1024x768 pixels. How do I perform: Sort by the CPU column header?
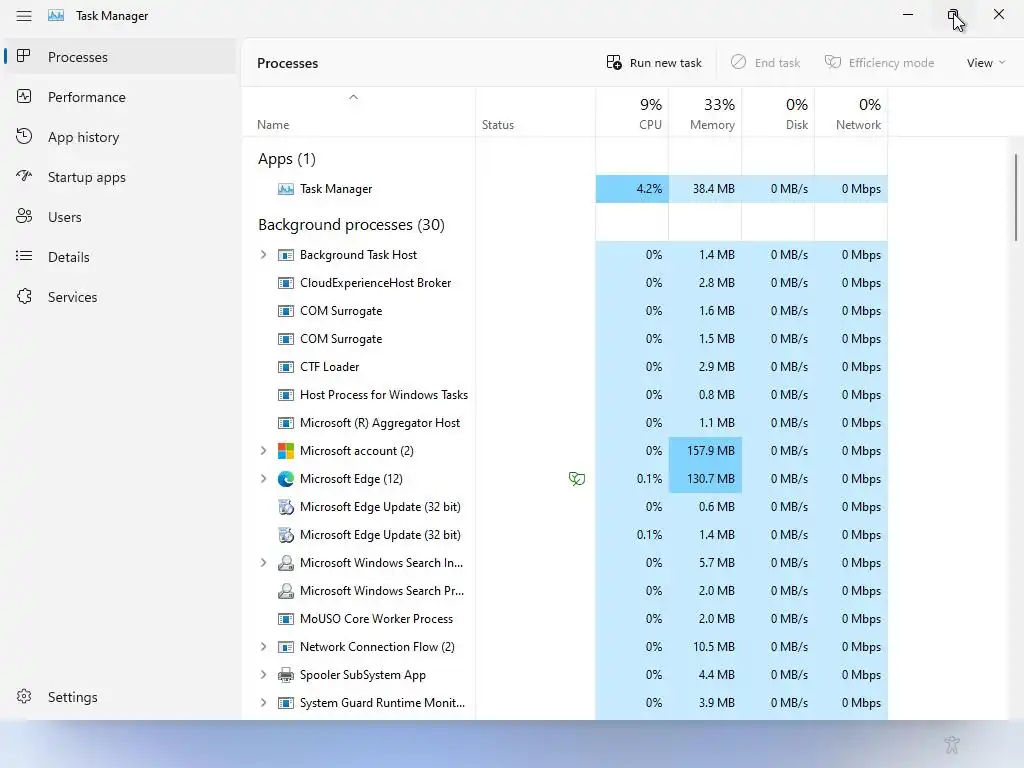[632, 112]
